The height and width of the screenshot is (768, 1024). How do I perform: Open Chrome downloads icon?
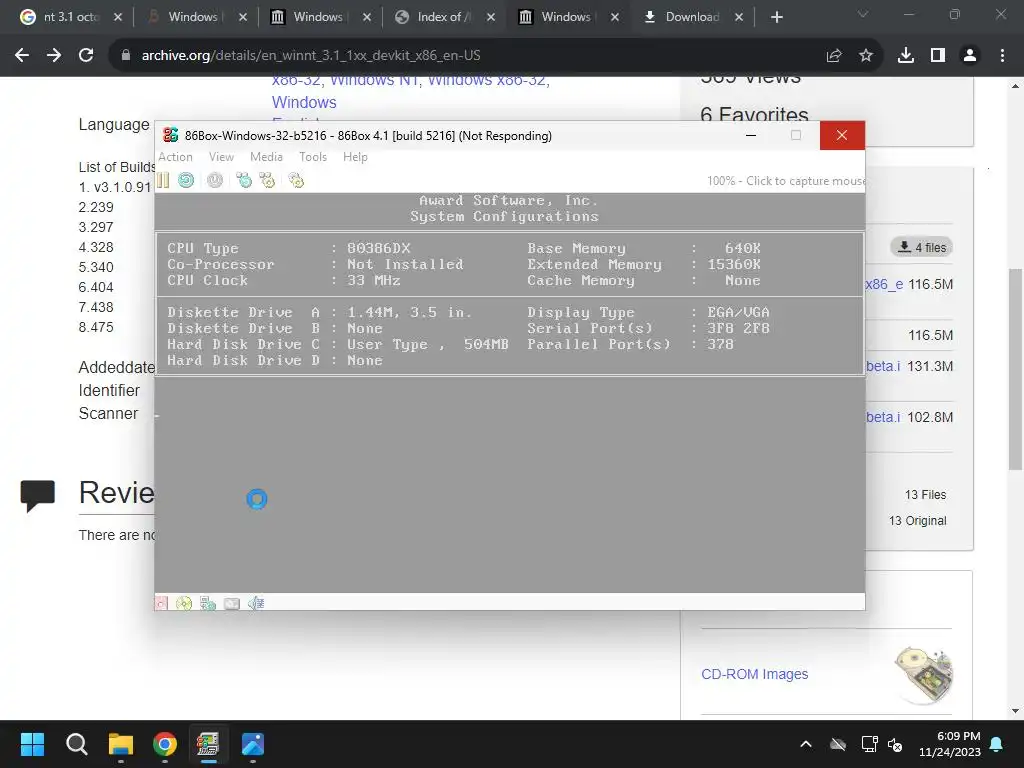click(x=906, y=56)
